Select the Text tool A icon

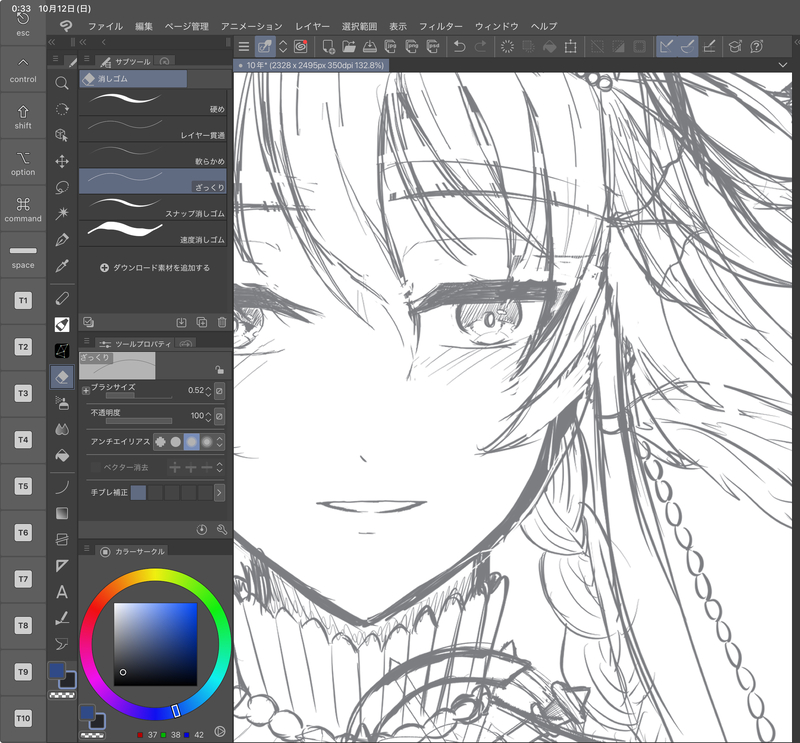point(62,592)
